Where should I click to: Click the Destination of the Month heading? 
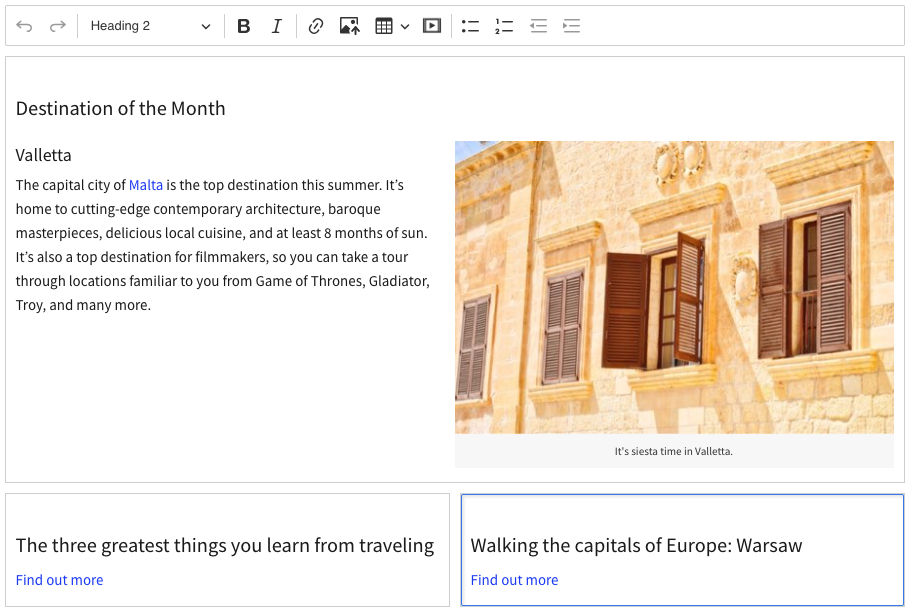[x=121, y=109]
